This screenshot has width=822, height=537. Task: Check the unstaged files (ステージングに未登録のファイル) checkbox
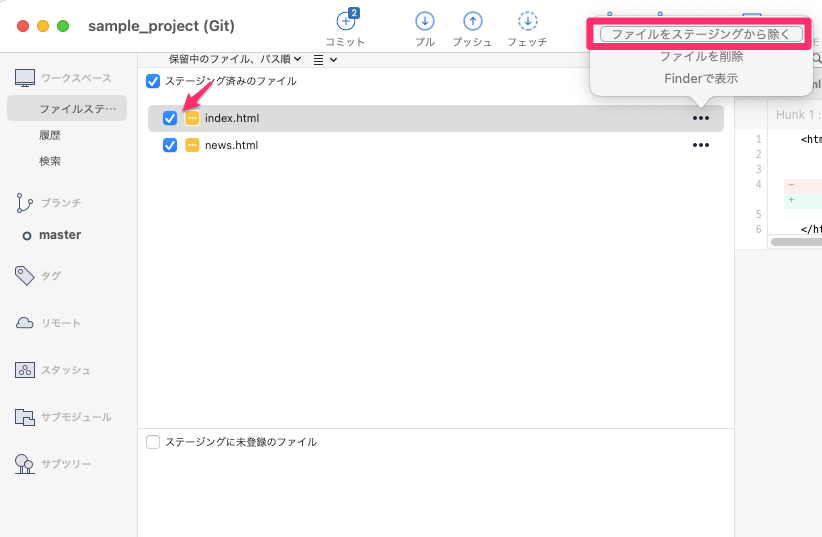[153, 442]
